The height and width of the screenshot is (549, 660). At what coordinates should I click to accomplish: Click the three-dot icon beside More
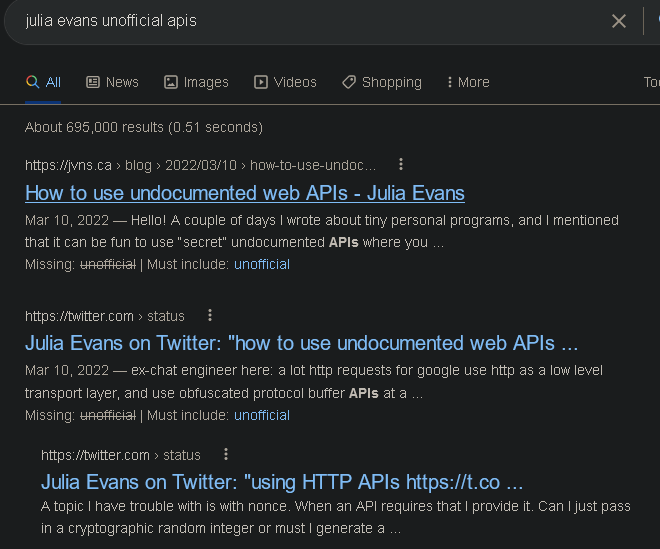[x=450, y=82]
